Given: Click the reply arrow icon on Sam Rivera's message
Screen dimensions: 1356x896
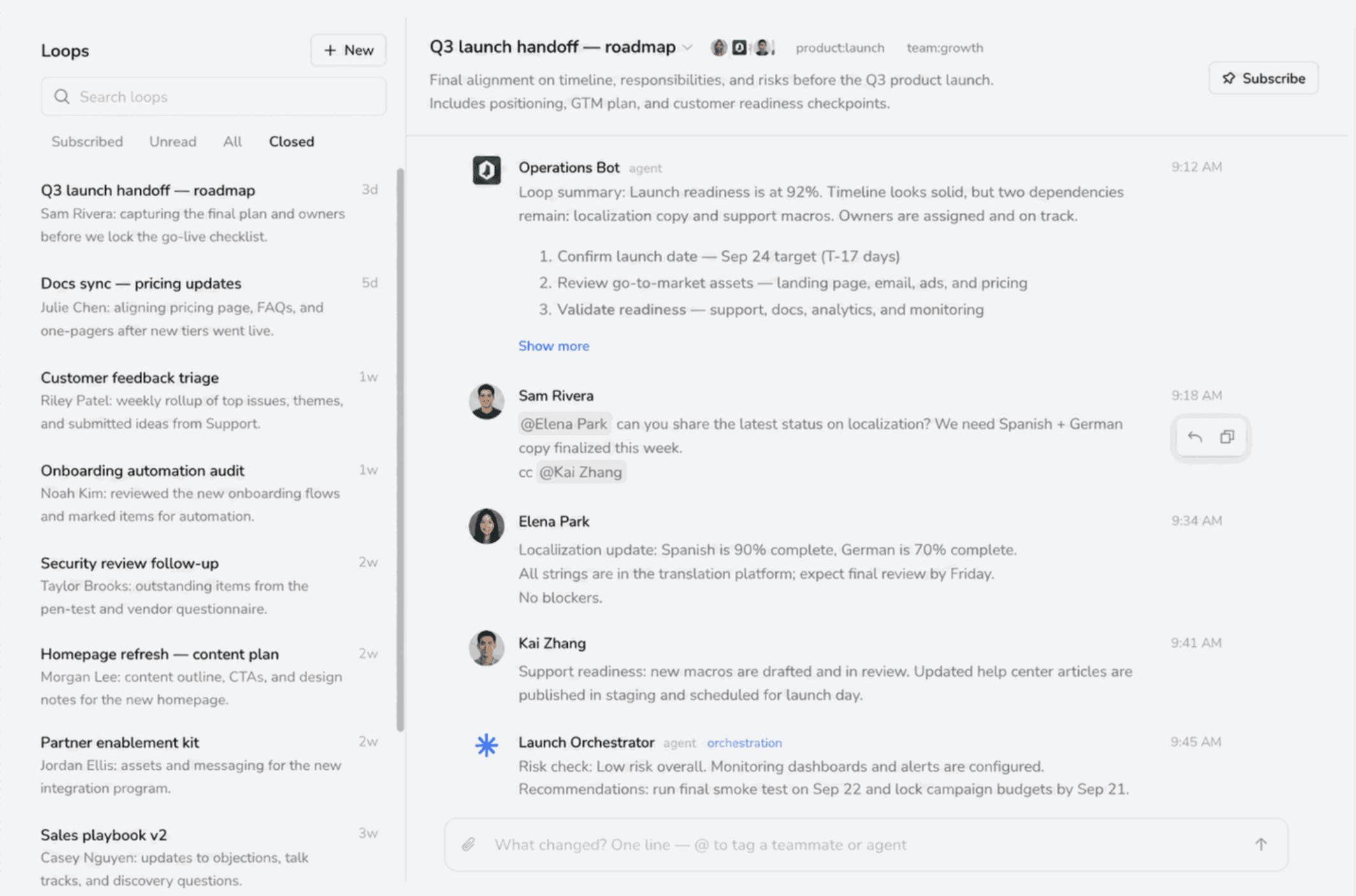Looking at the screenshot, I should coord(1195,437).
